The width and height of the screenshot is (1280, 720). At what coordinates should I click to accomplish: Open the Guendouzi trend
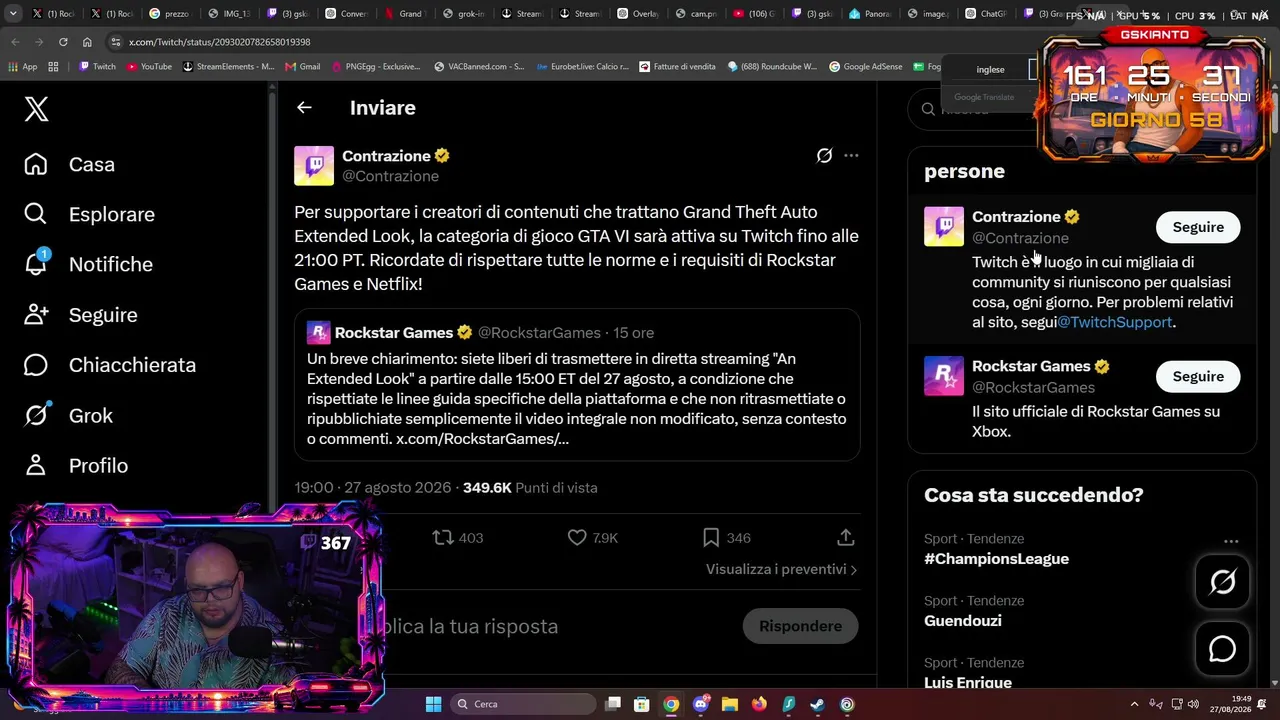(963, 621)
